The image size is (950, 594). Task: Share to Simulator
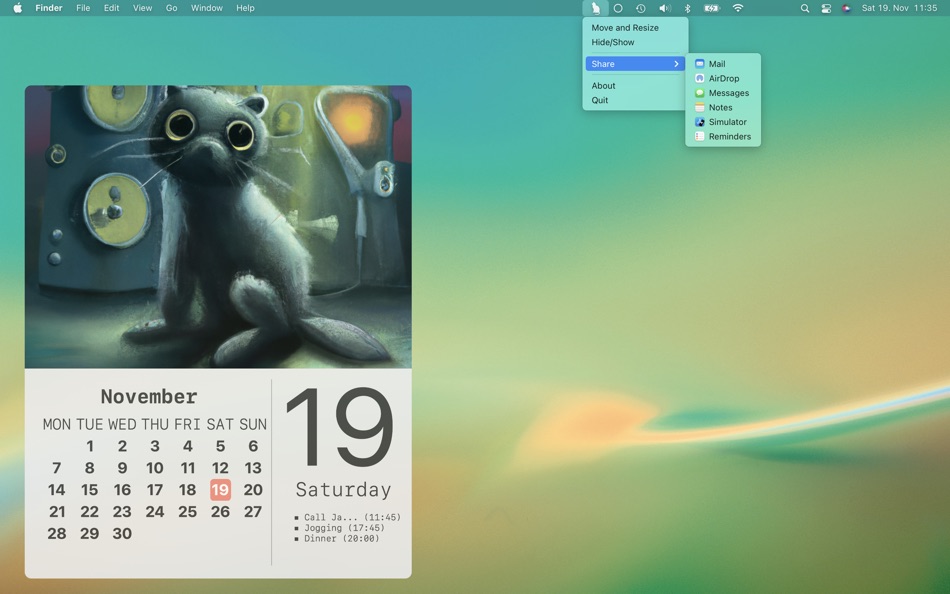click(x=723, y=122)
